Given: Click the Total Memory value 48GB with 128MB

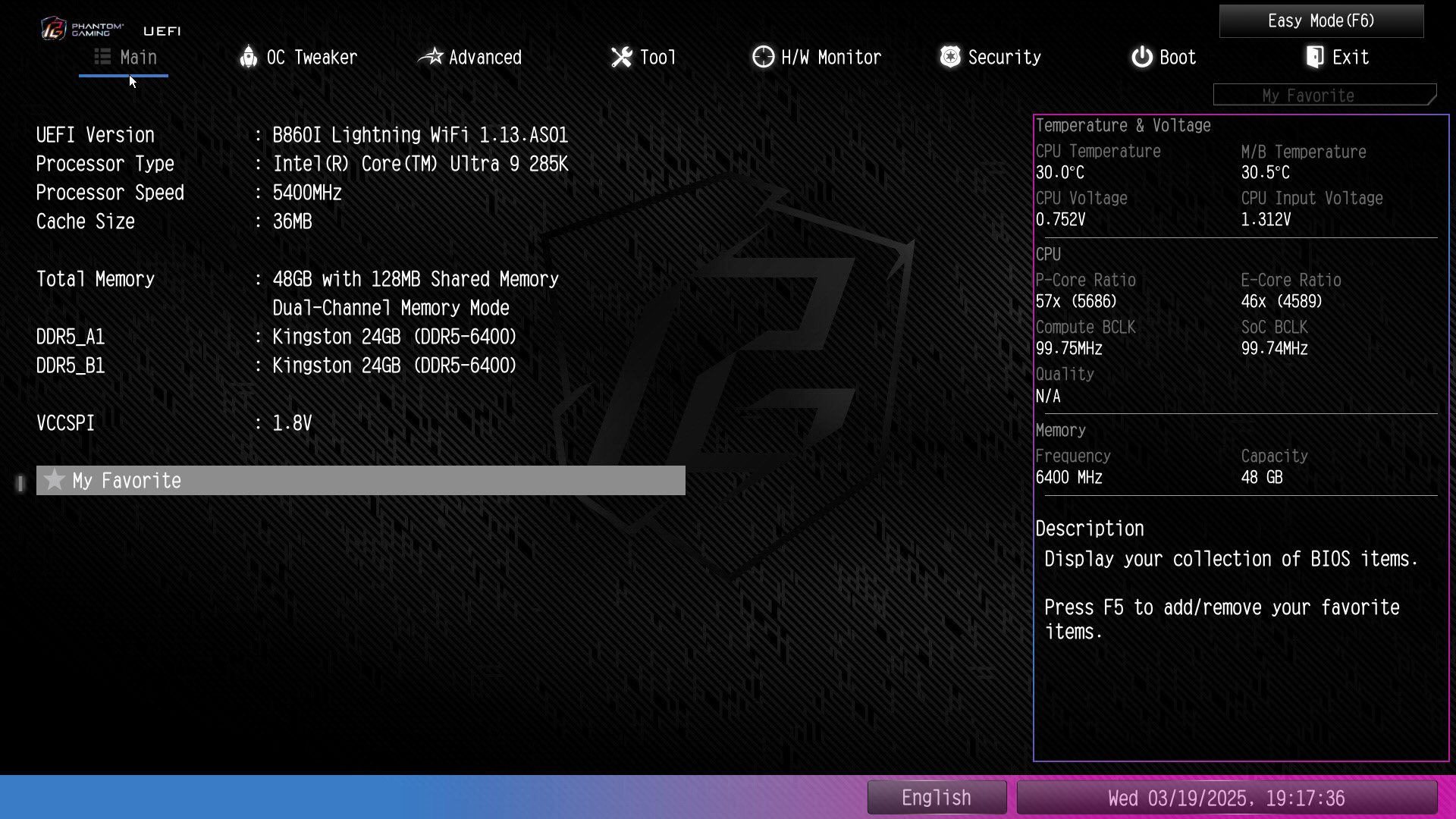Looking at the screenshot, I should click(416, 280).
